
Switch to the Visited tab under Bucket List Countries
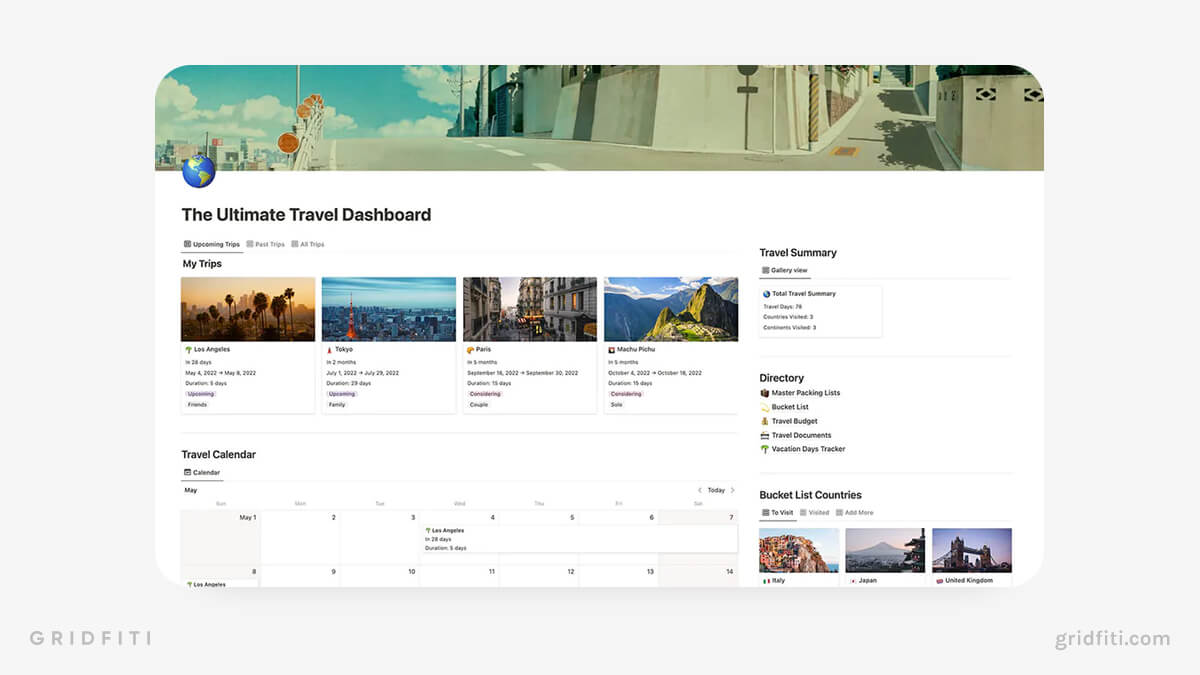coord(815,513)
